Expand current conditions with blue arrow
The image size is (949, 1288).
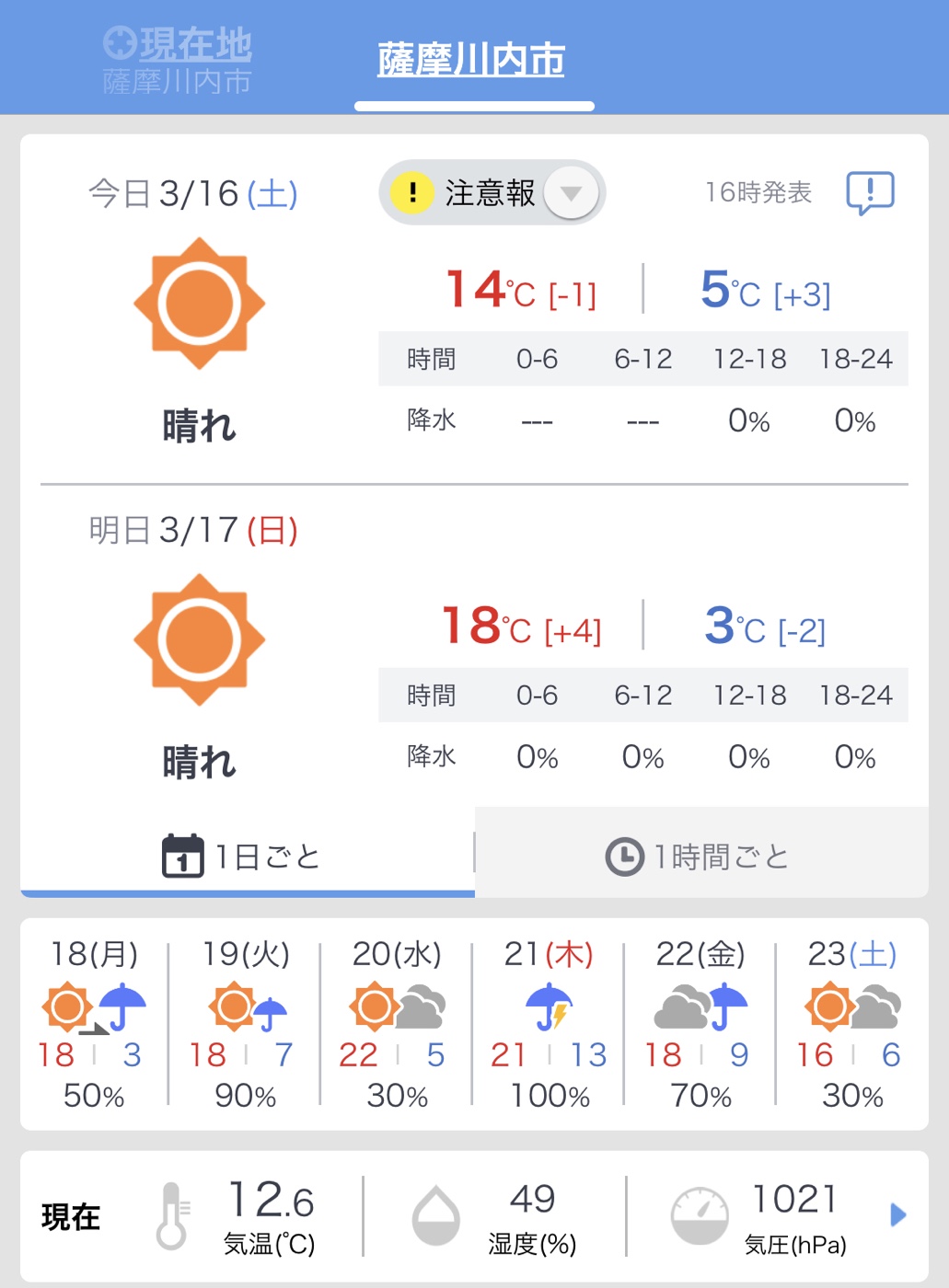point(898,1215)
